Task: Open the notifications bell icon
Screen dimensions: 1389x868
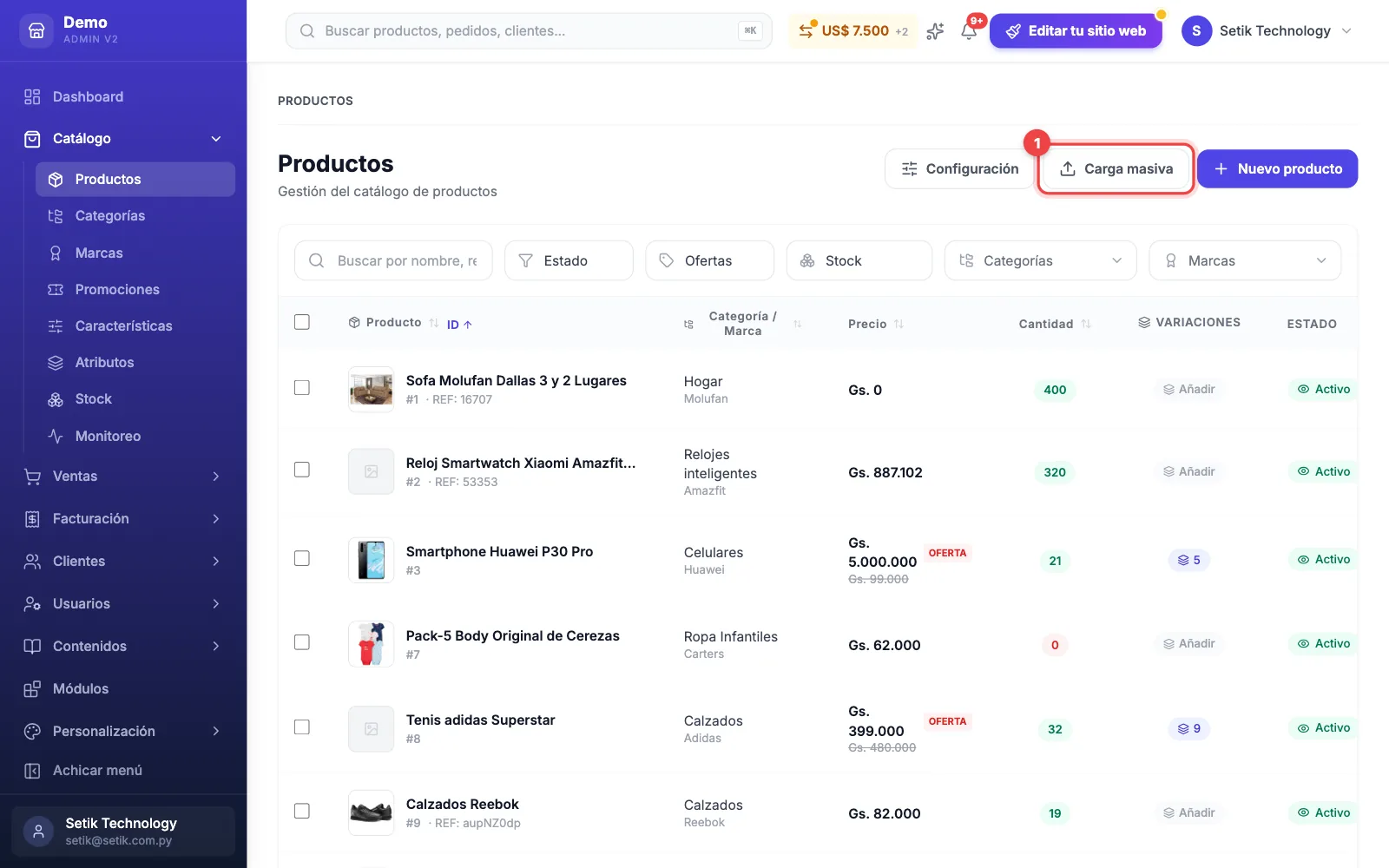Action: click(x=969, y=31)
